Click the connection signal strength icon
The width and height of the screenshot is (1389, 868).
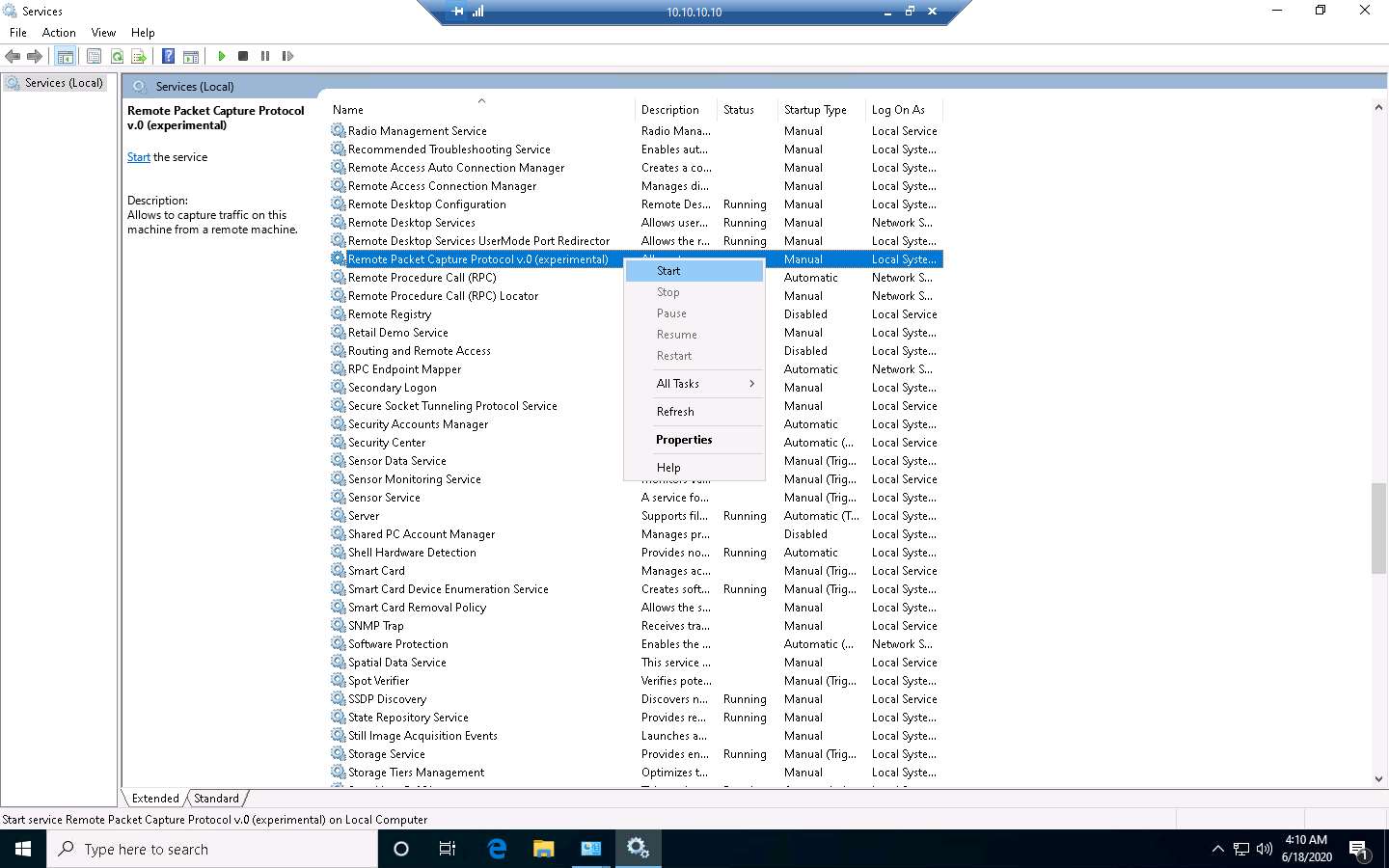point(478,12)
